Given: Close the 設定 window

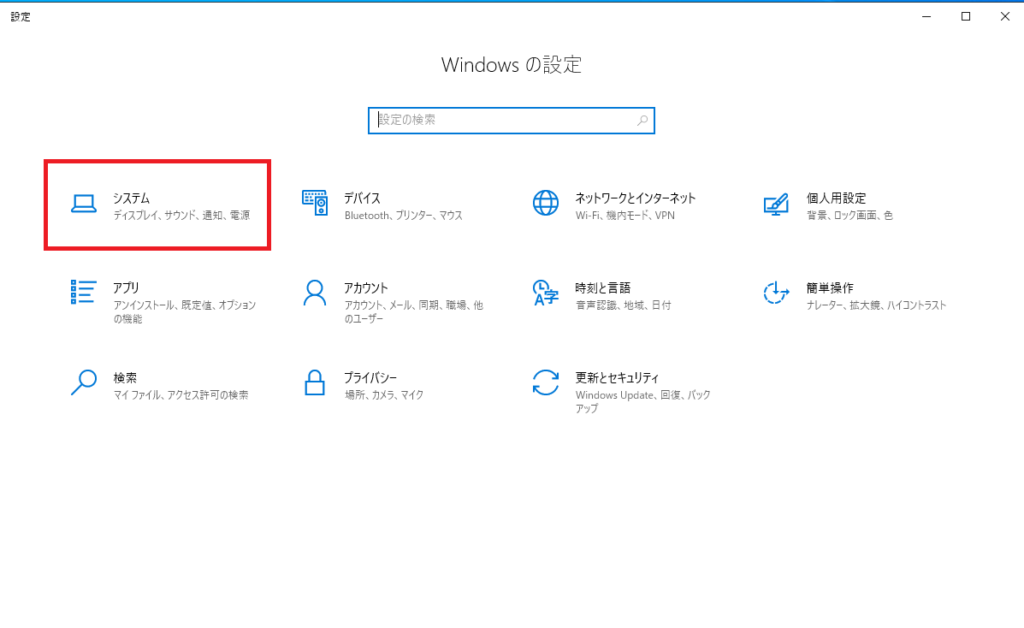Looking at the screenshot, I should [x=1003, y=16].
